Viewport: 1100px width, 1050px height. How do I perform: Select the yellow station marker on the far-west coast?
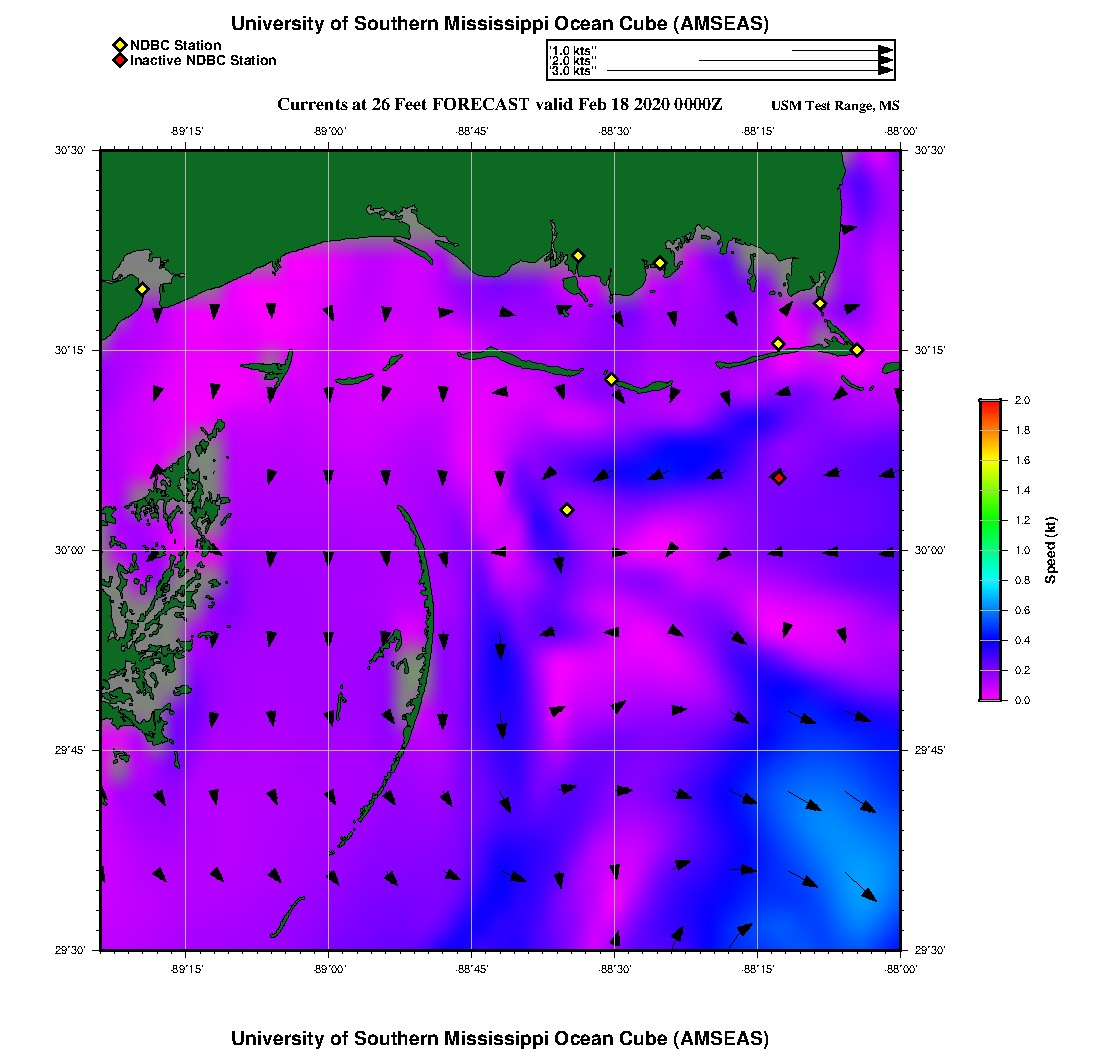pos(142,289)
